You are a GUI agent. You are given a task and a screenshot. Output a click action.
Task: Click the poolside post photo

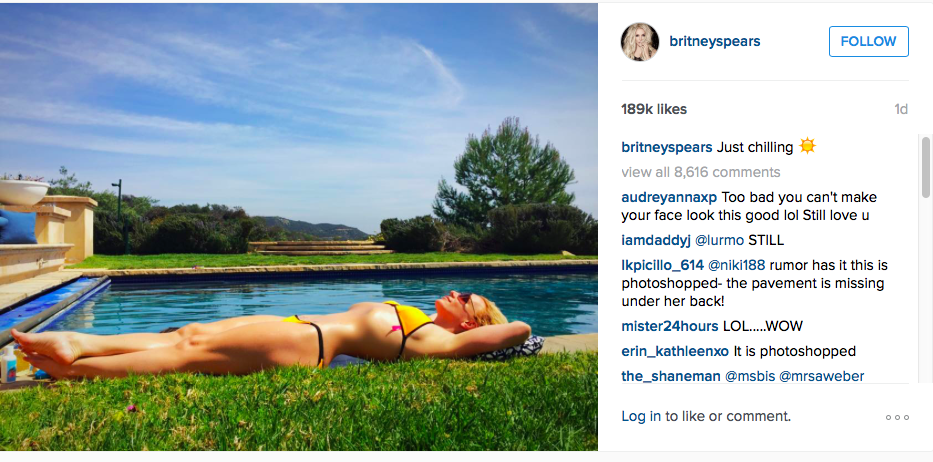click(x=299, y=227)
